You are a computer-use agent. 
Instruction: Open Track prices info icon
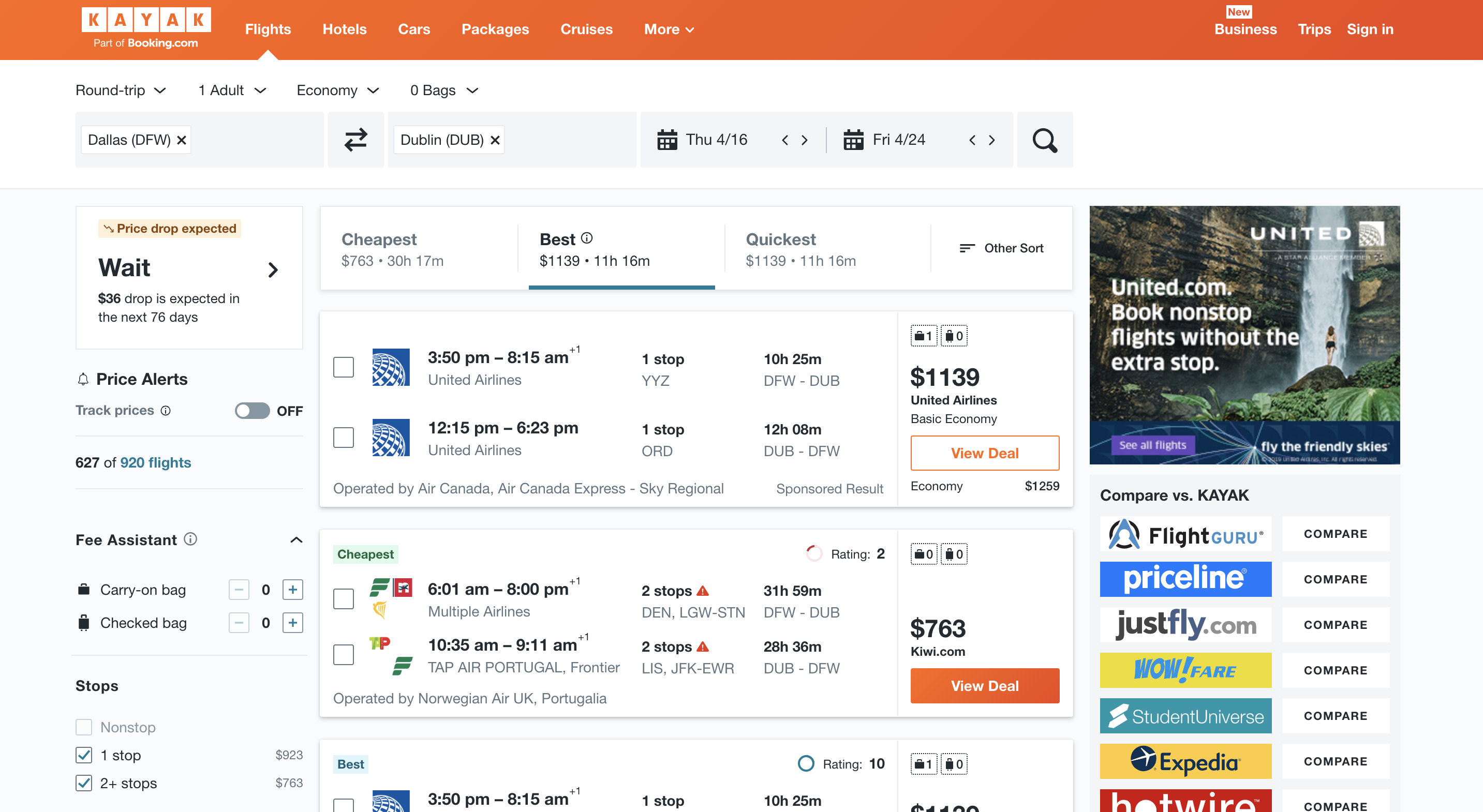point(166,410)
